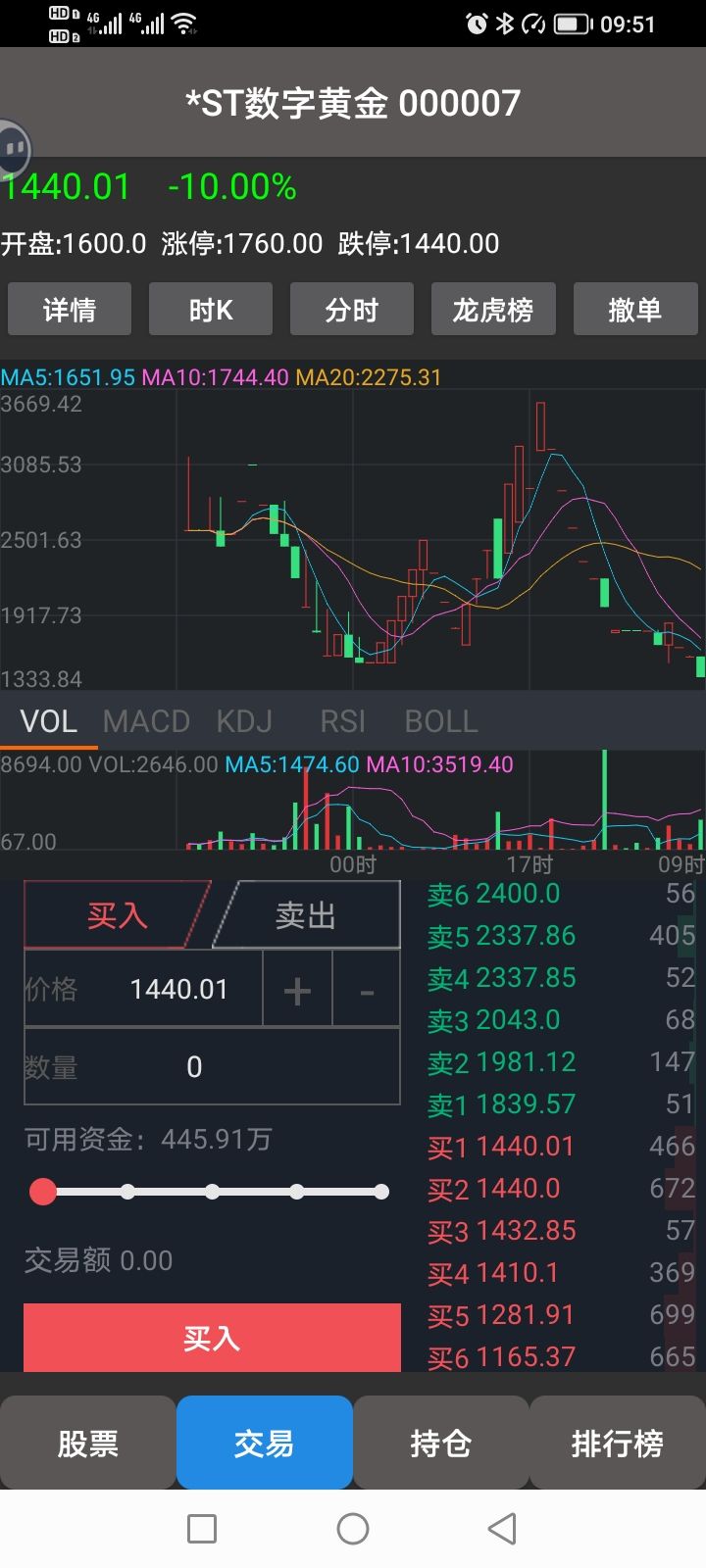Set position slider to second stop

(x=127, y=1192)
